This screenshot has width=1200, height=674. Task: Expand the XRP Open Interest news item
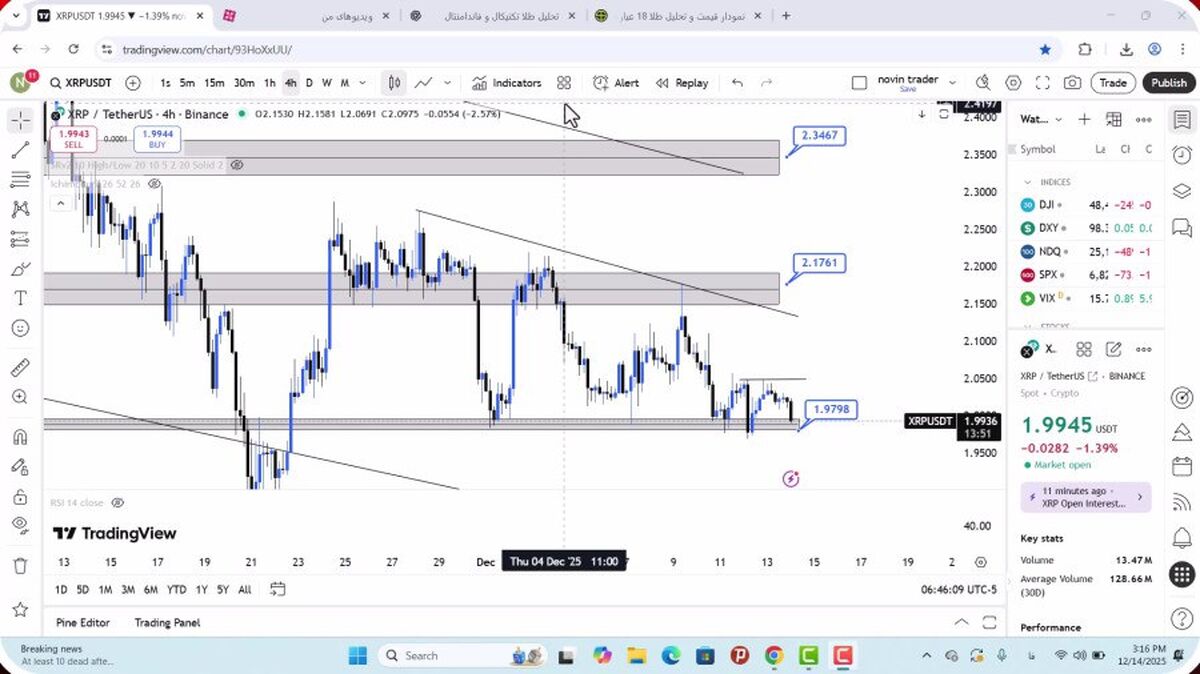pyautogui.click(x=1086, y=497)
